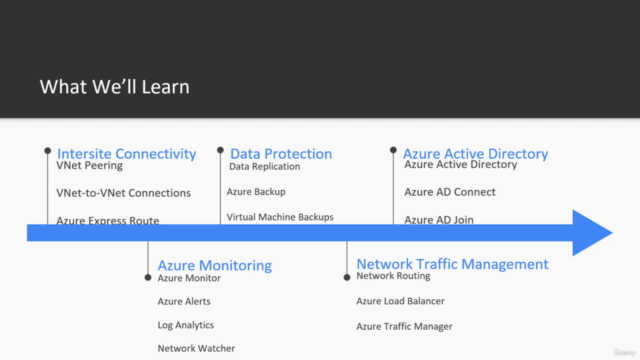This screenshot has width=640, height=360.
Task: Click the Azure AD Join item
Action: click(439, 220)
